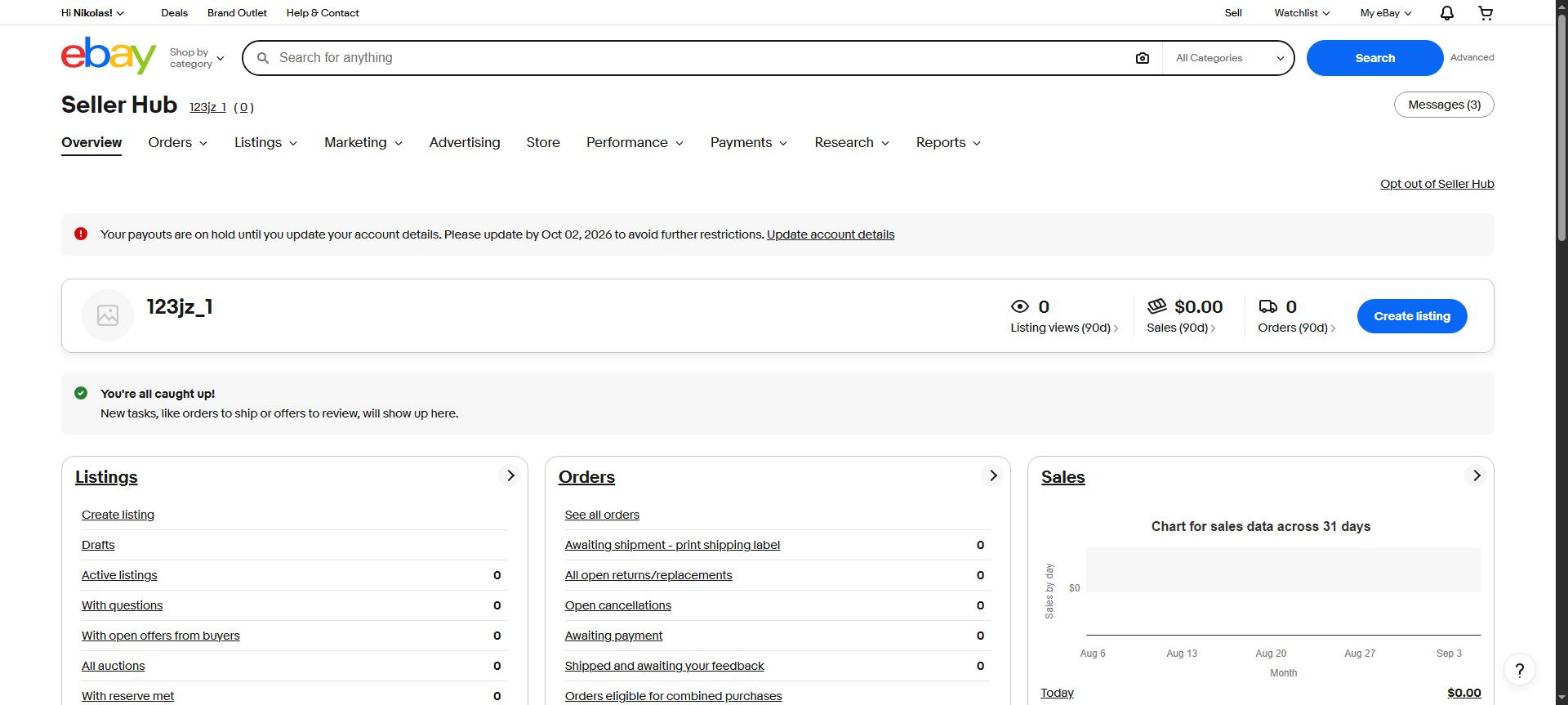Click the red payout alert icon

[81, 234]
